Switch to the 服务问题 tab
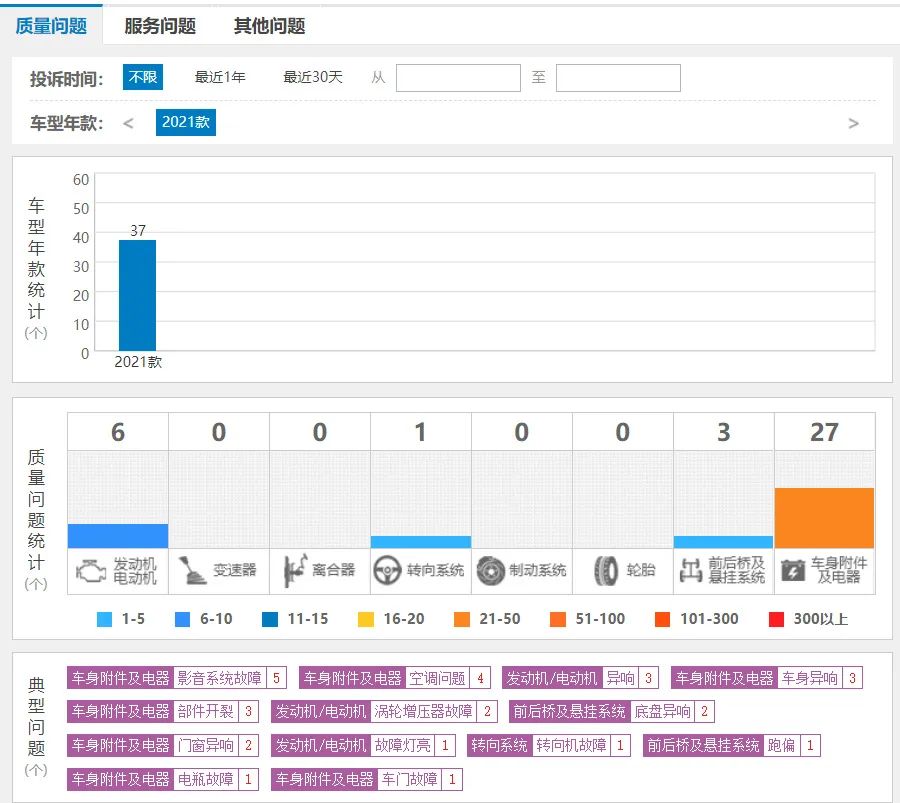This screenshot has width=900, height=803. (160, 26)
